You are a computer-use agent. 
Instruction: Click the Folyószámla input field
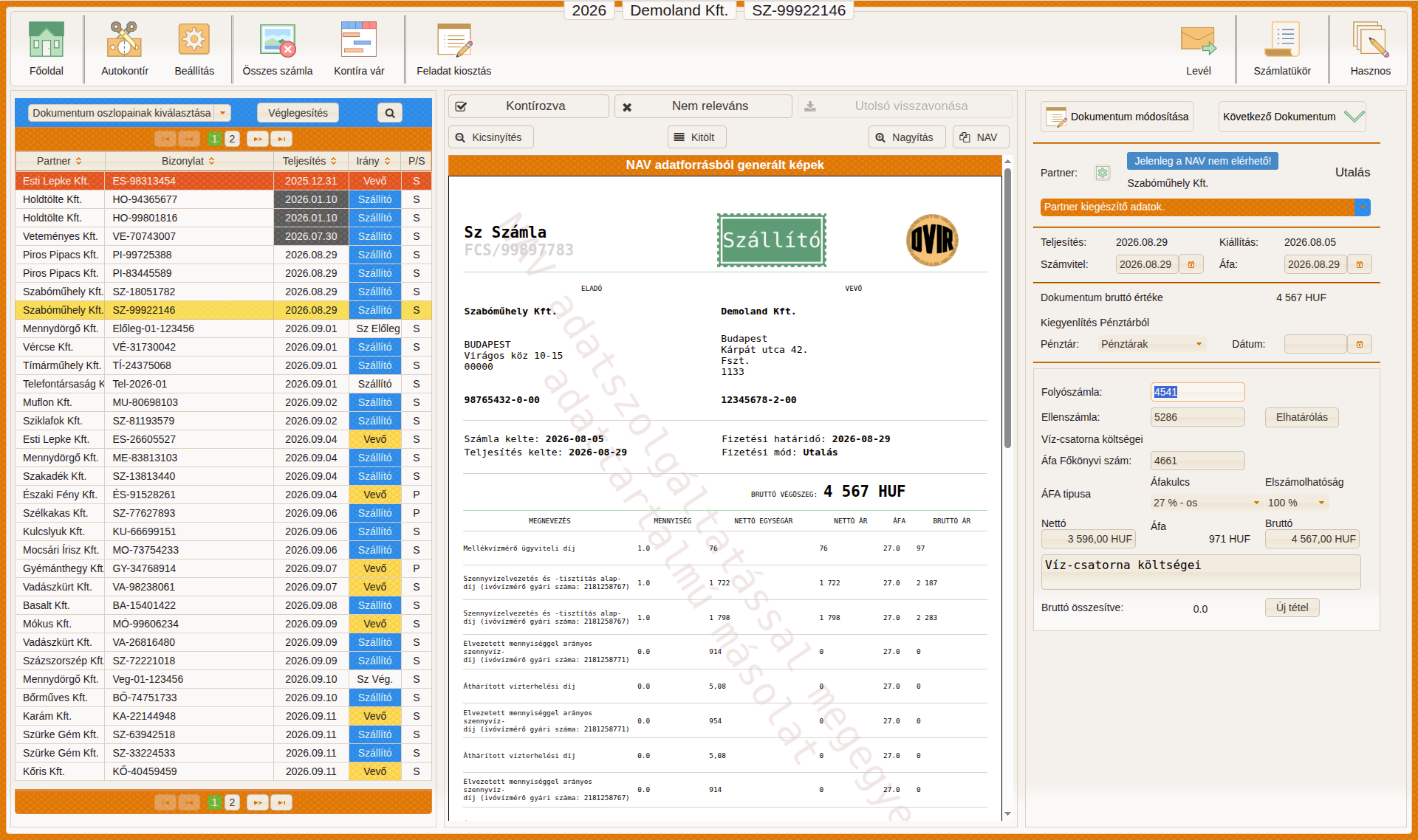point(1198,392)
